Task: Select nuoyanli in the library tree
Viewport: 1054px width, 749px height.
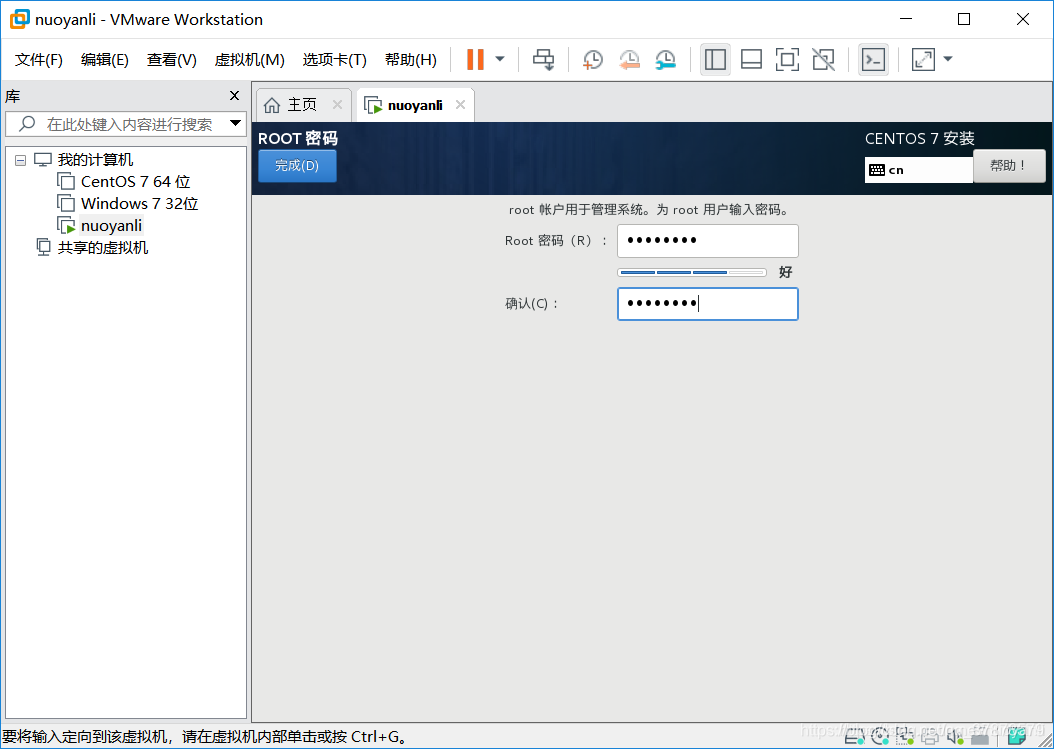Action: coord(111,226)
